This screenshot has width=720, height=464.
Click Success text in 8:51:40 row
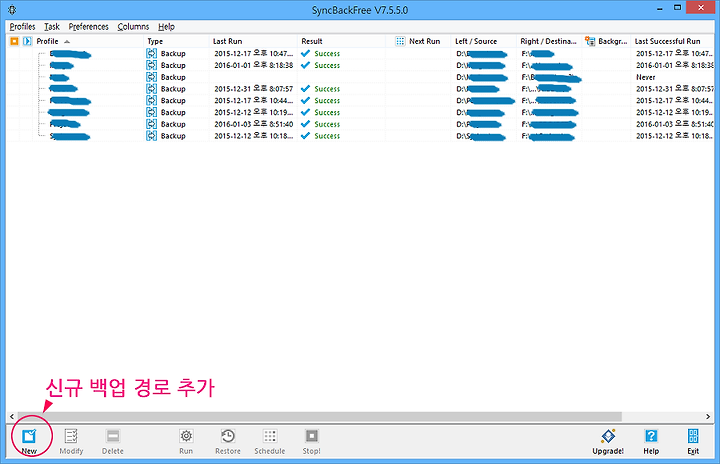tap(327, 124)
